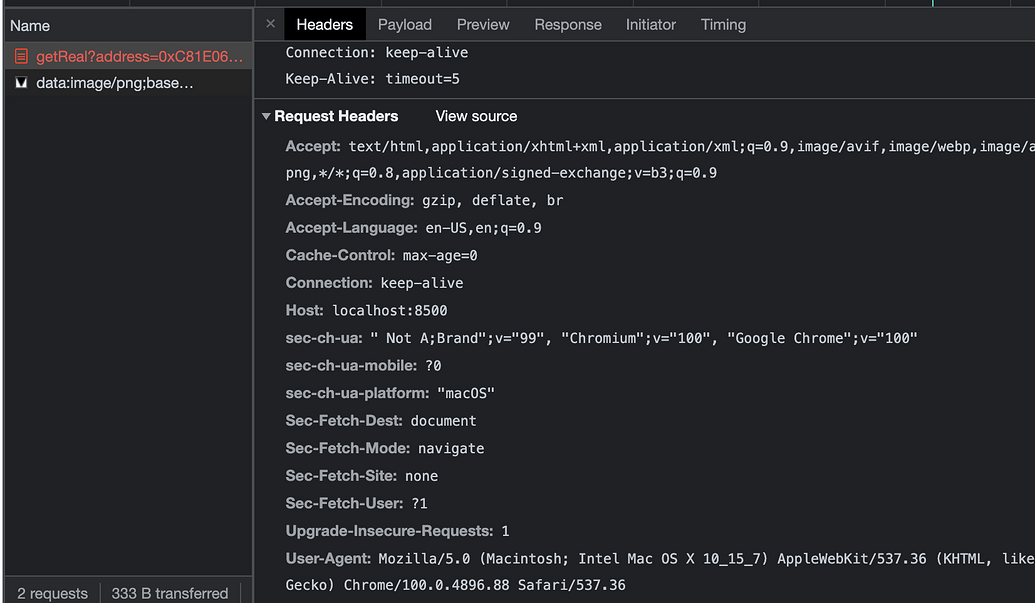This screenshot has height=603, width=1035.
Task: Click the image icon beside data:image/png
Action: point(21,83)
